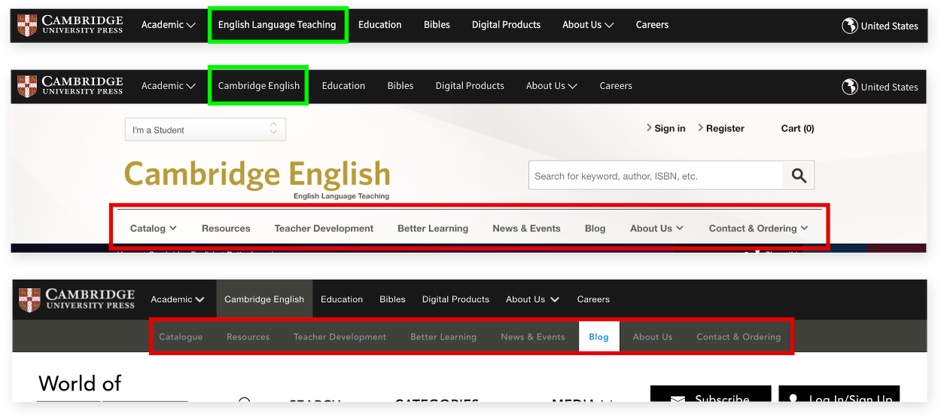The width and height of the screenshot is (941, 417).
Task: Open Resources in the Catalog navigation row
Action: pos(226,228)
